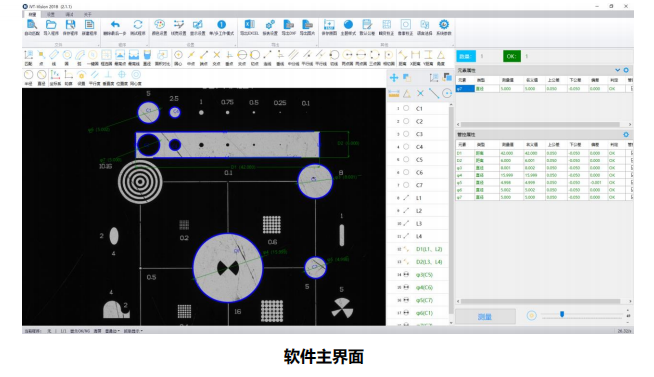Screen dimensions: 654x377
Task: Click the green OK counter label
Action: point(511,56)
